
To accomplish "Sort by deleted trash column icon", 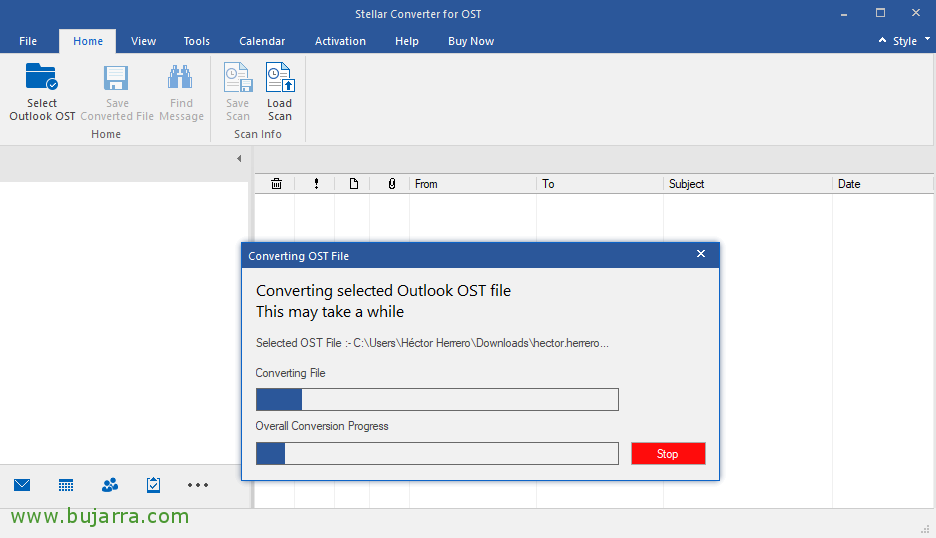I will click(276, 184).
